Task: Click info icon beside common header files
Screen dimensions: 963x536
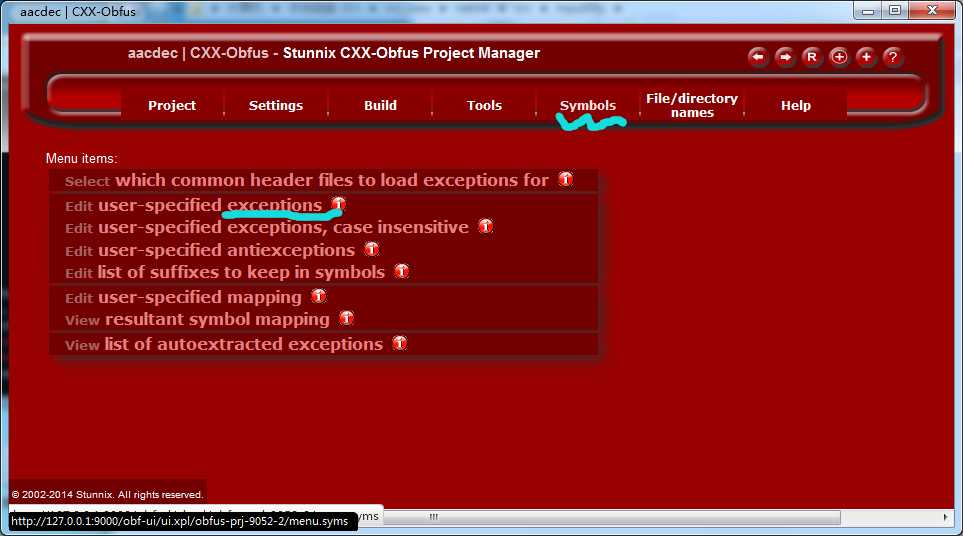Action: [x=566, y=179]
